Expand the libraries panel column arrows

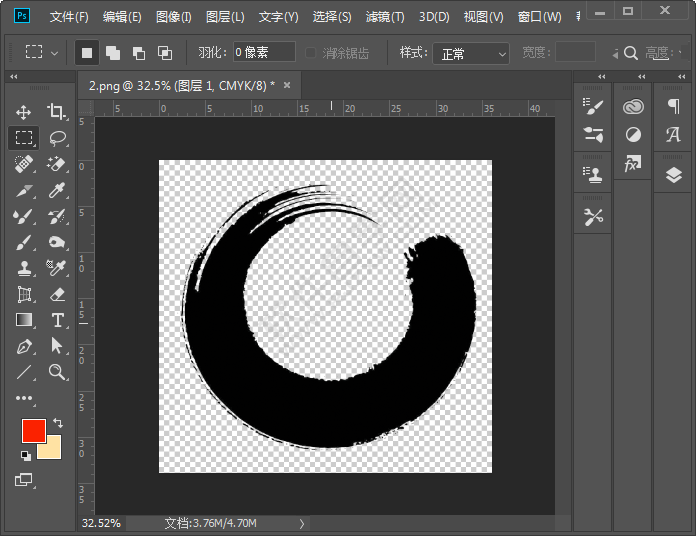[x=642, y=77]
